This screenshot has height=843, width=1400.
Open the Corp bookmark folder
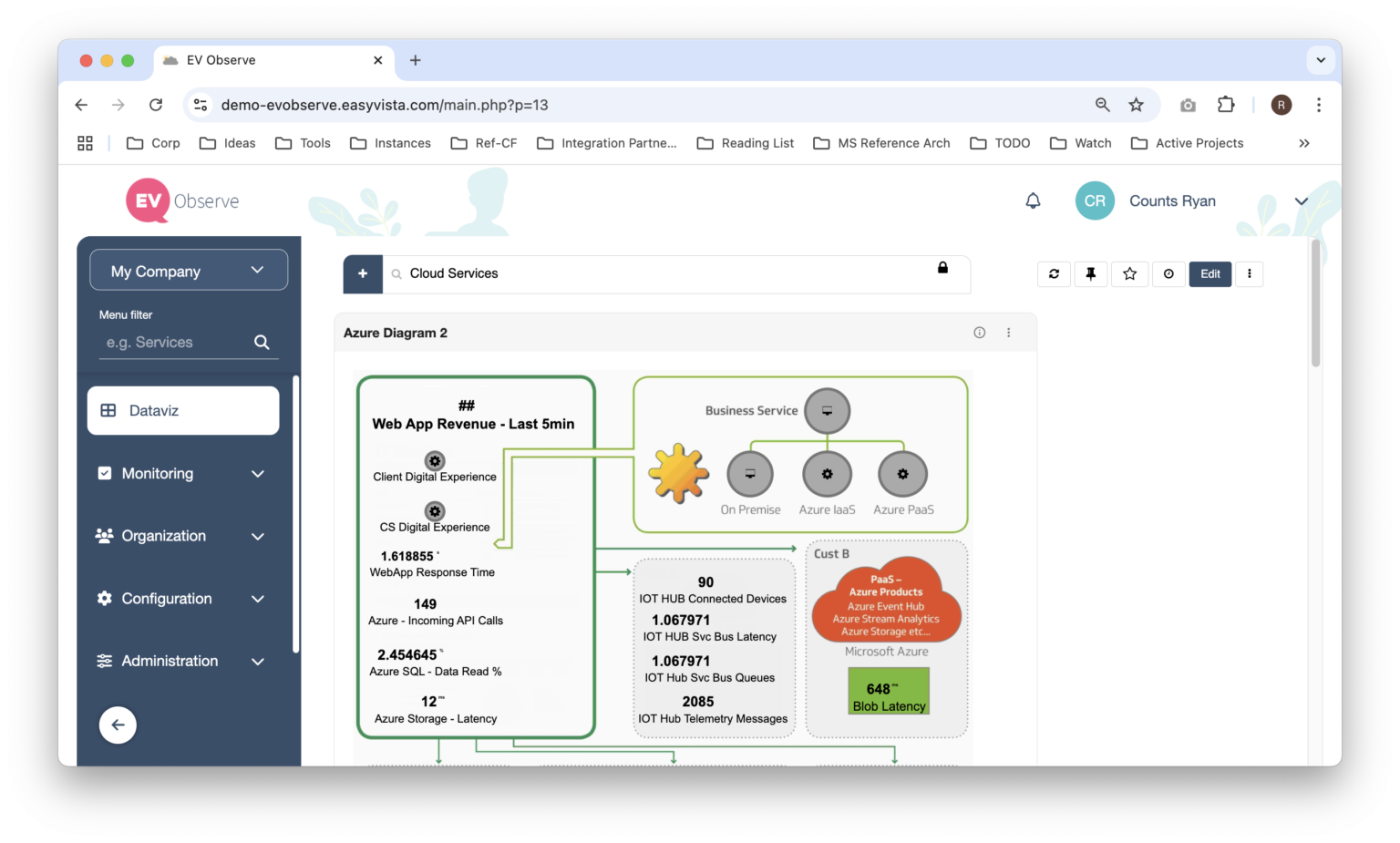click(x=153, y=143)
